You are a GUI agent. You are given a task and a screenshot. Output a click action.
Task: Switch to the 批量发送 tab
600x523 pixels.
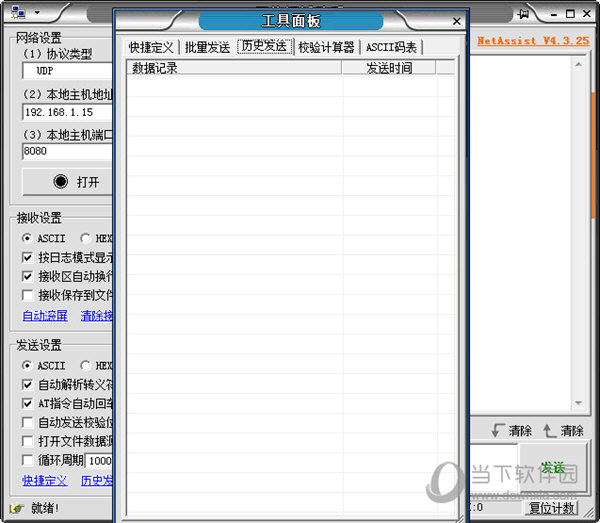207,47
